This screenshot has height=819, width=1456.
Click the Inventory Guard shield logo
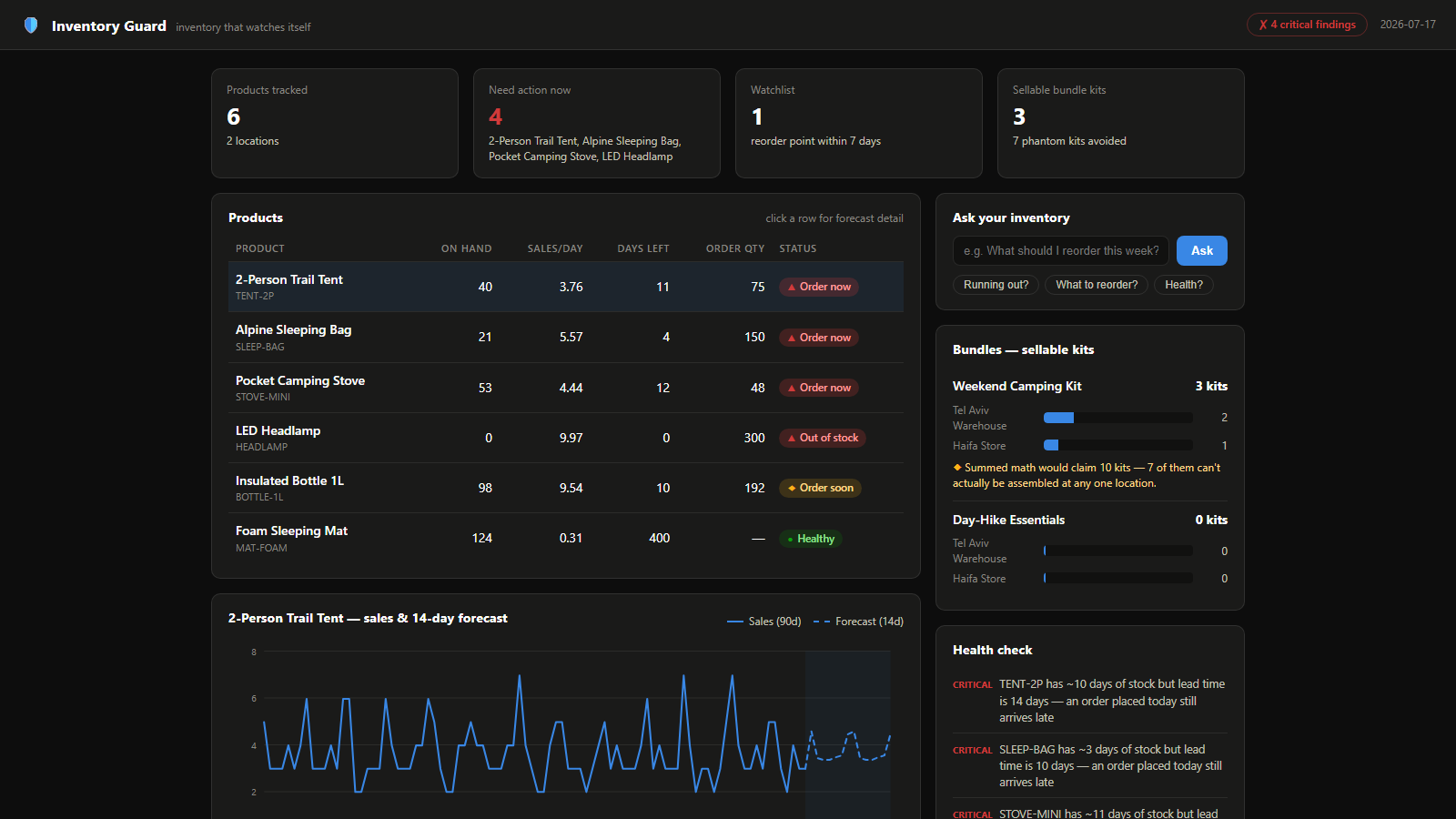[x=31, y=25]
